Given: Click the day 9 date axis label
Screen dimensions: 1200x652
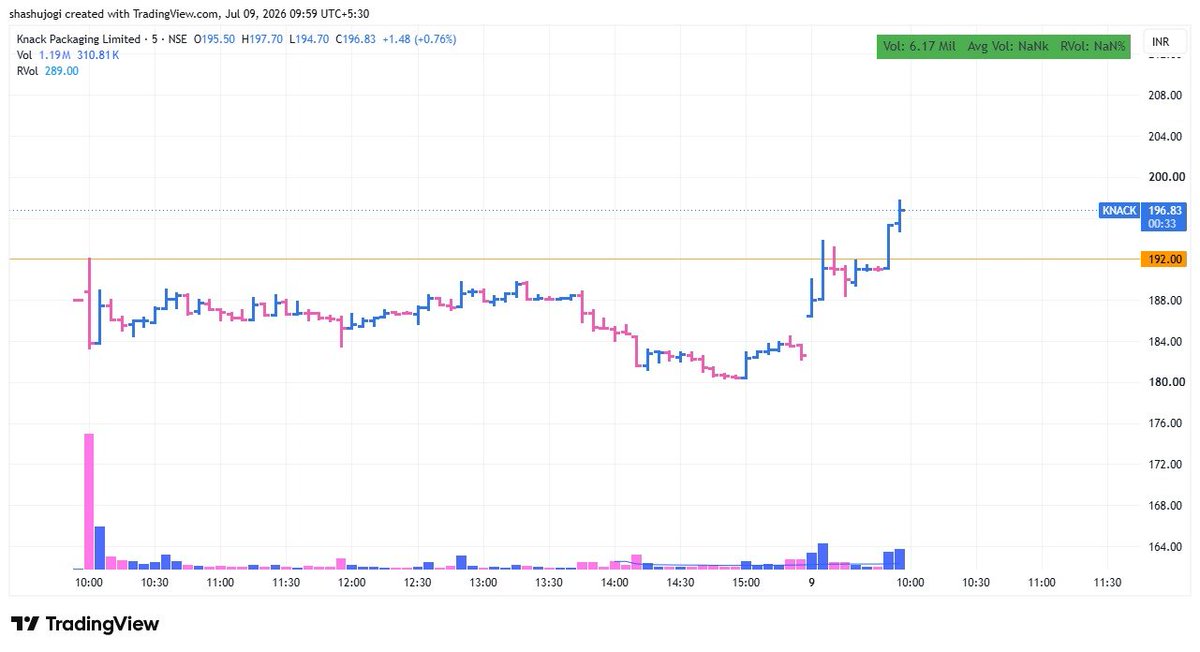Looking at the screenshot, I should coord(812,583).
